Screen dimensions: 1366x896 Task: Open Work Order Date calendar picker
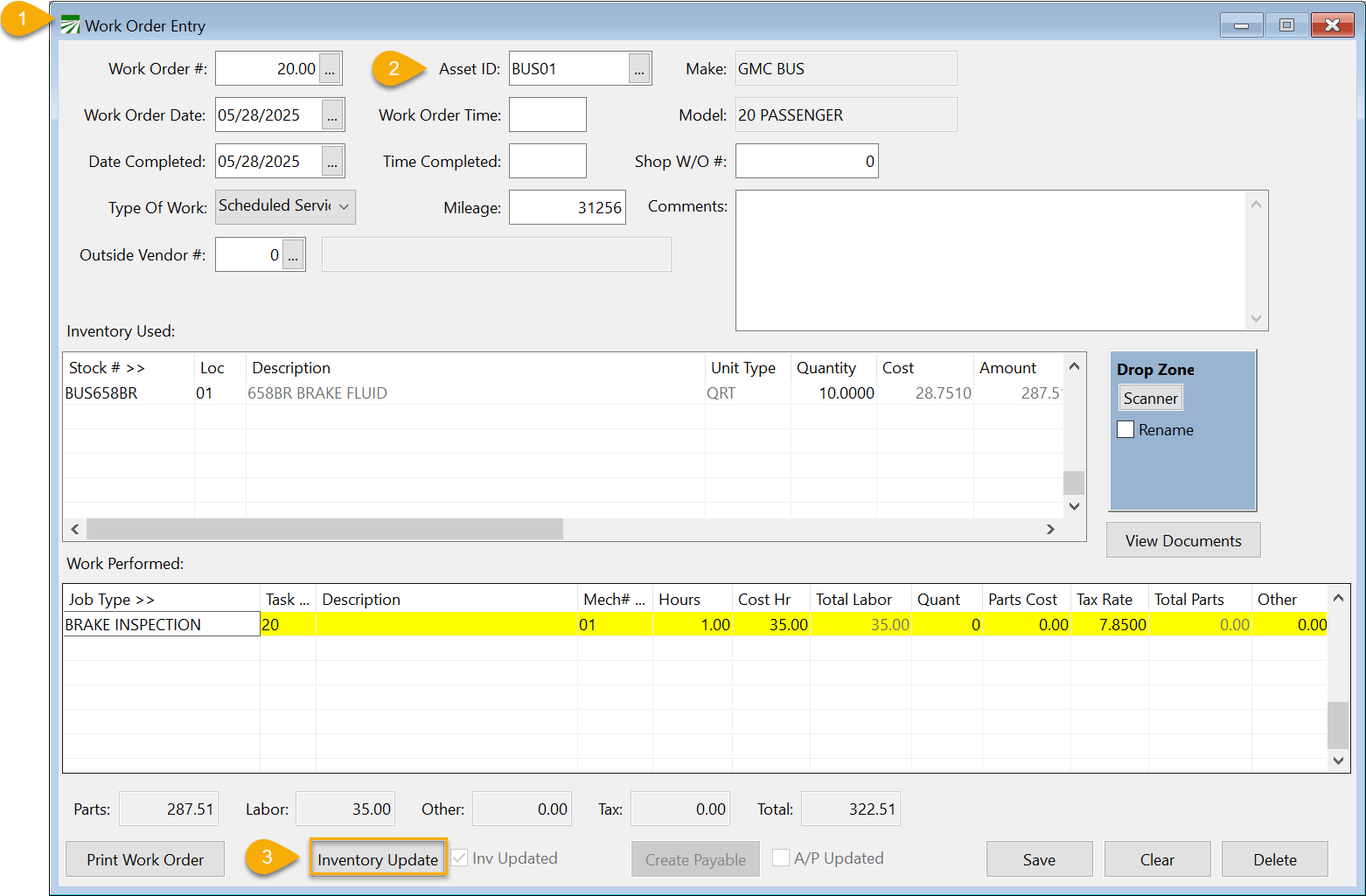[x=332, y=115]
